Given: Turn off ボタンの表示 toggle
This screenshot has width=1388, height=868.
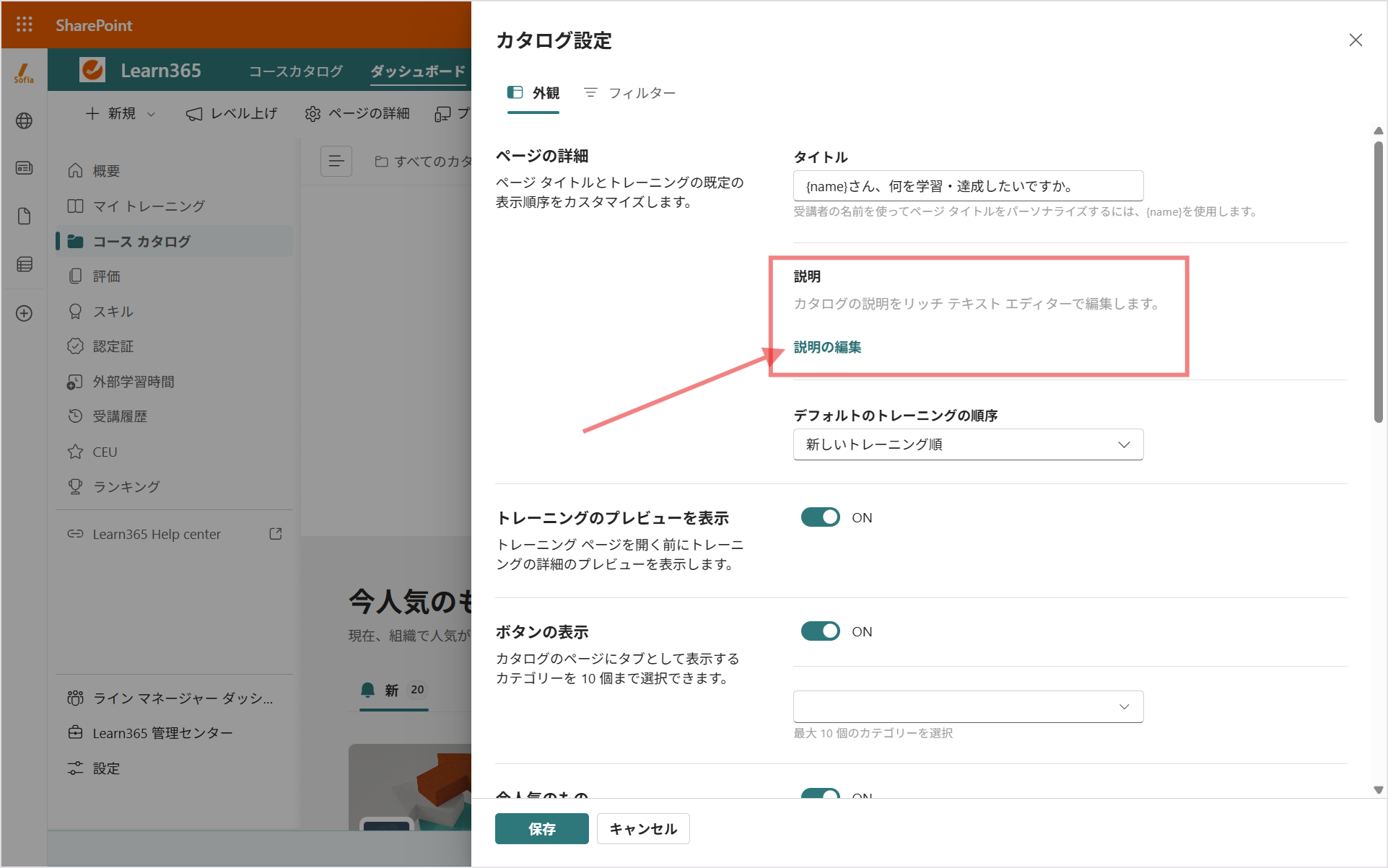Looking at the screenshot, I should pyautogui.click(x=821, y=631).
